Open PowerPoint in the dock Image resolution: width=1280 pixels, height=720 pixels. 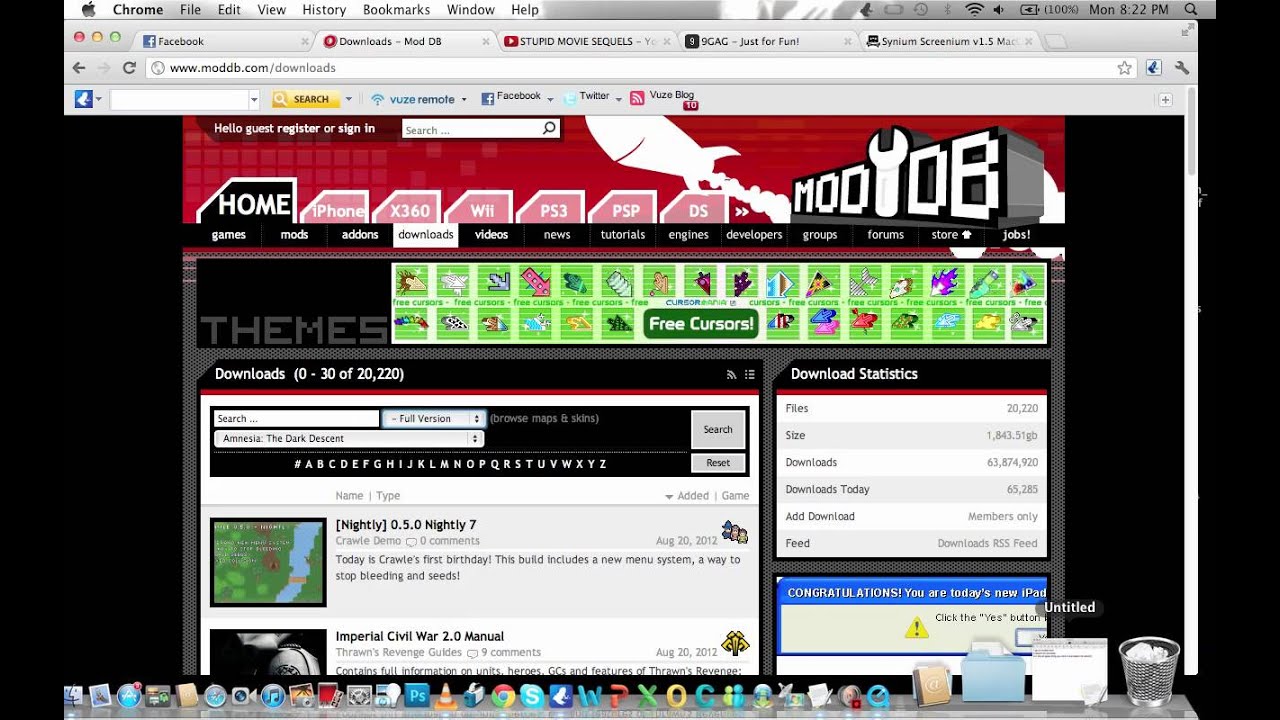pos(619,696)
